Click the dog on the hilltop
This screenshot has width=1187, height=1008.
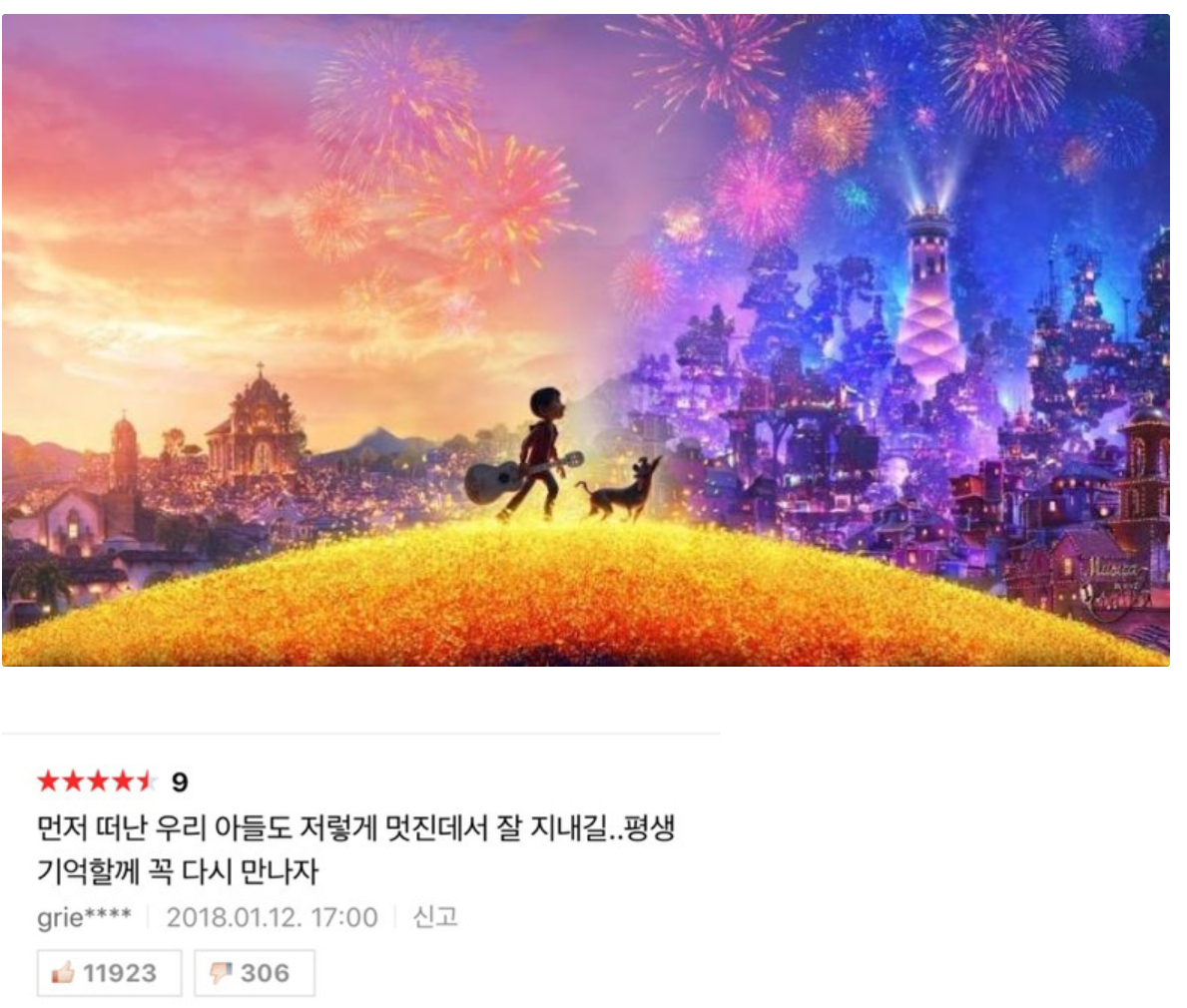pos(619,490)
